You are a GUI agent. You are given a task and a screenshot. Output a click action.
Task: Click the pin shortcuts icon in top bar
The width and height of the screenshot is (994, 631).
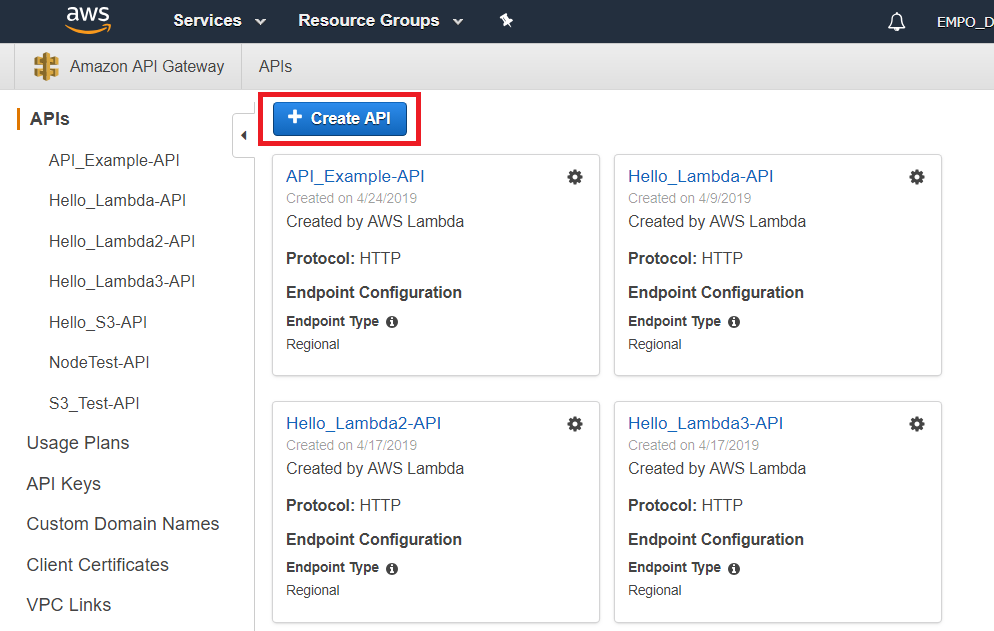(506, 20)
